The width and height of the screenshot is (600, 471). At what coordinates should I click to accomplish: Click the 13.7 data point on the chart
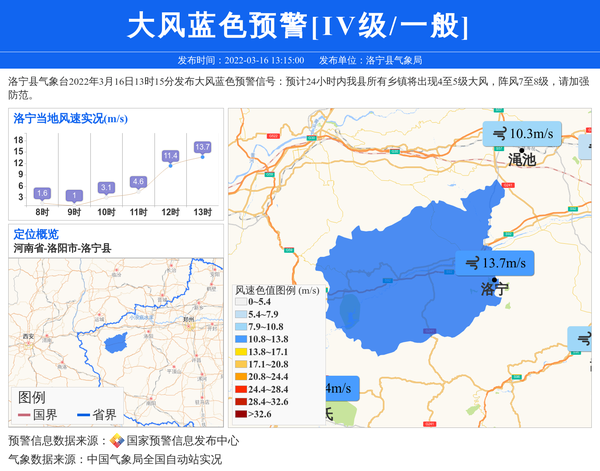[x=202, y=158]
